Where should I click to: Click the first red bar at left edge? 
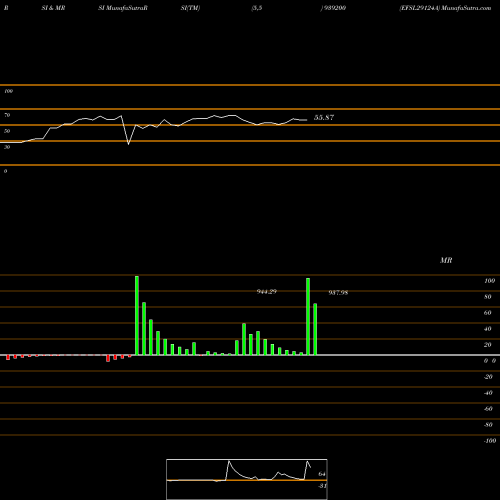pos(8,357)
